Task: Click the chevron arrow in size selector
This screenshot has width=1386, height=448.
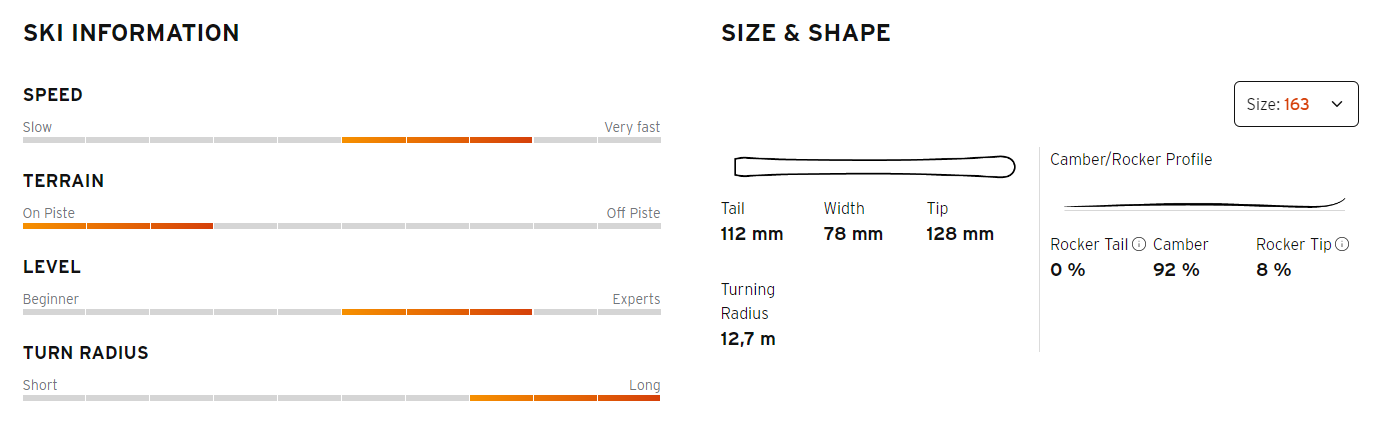Action: tap(1337, 104)
